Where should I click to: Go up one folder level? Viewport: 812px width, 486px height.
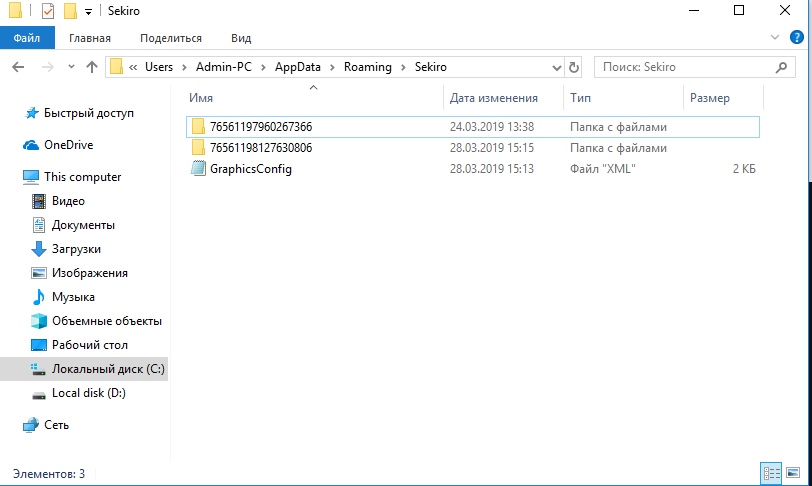click(92, 67)
